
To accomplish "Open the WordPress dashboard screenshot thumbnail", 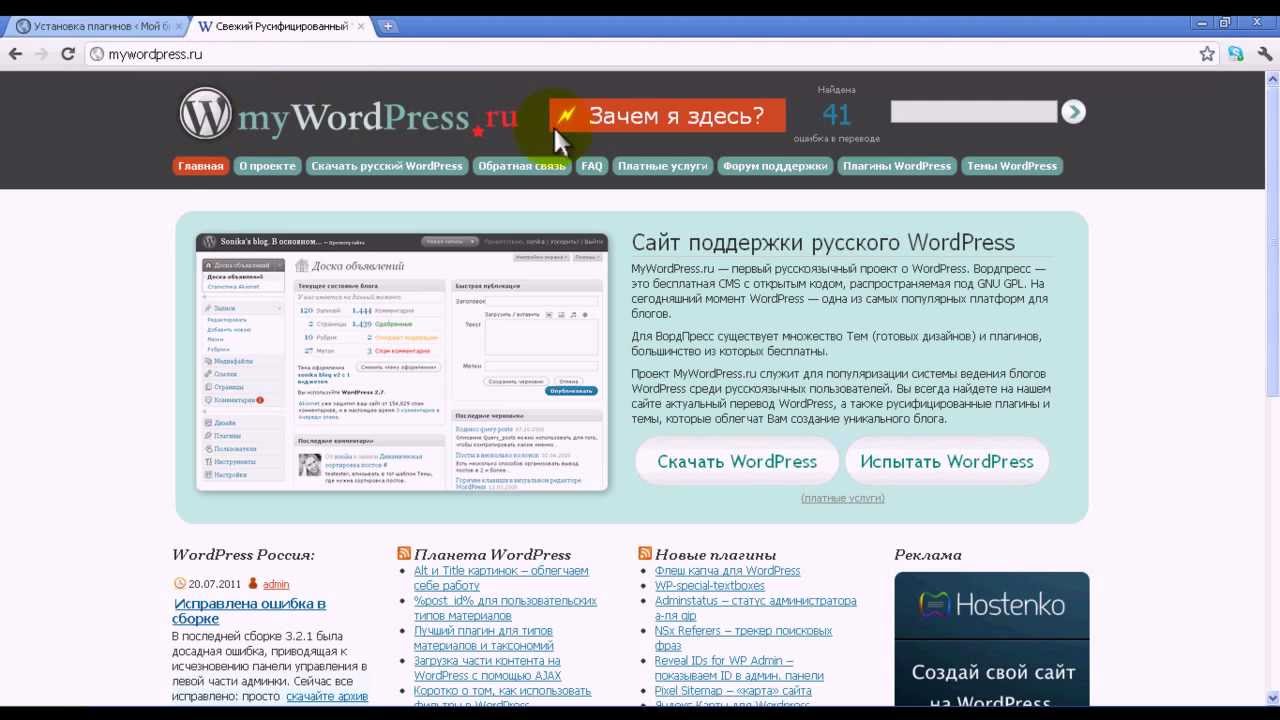I will pyautogui.click(x=402, y=361).
